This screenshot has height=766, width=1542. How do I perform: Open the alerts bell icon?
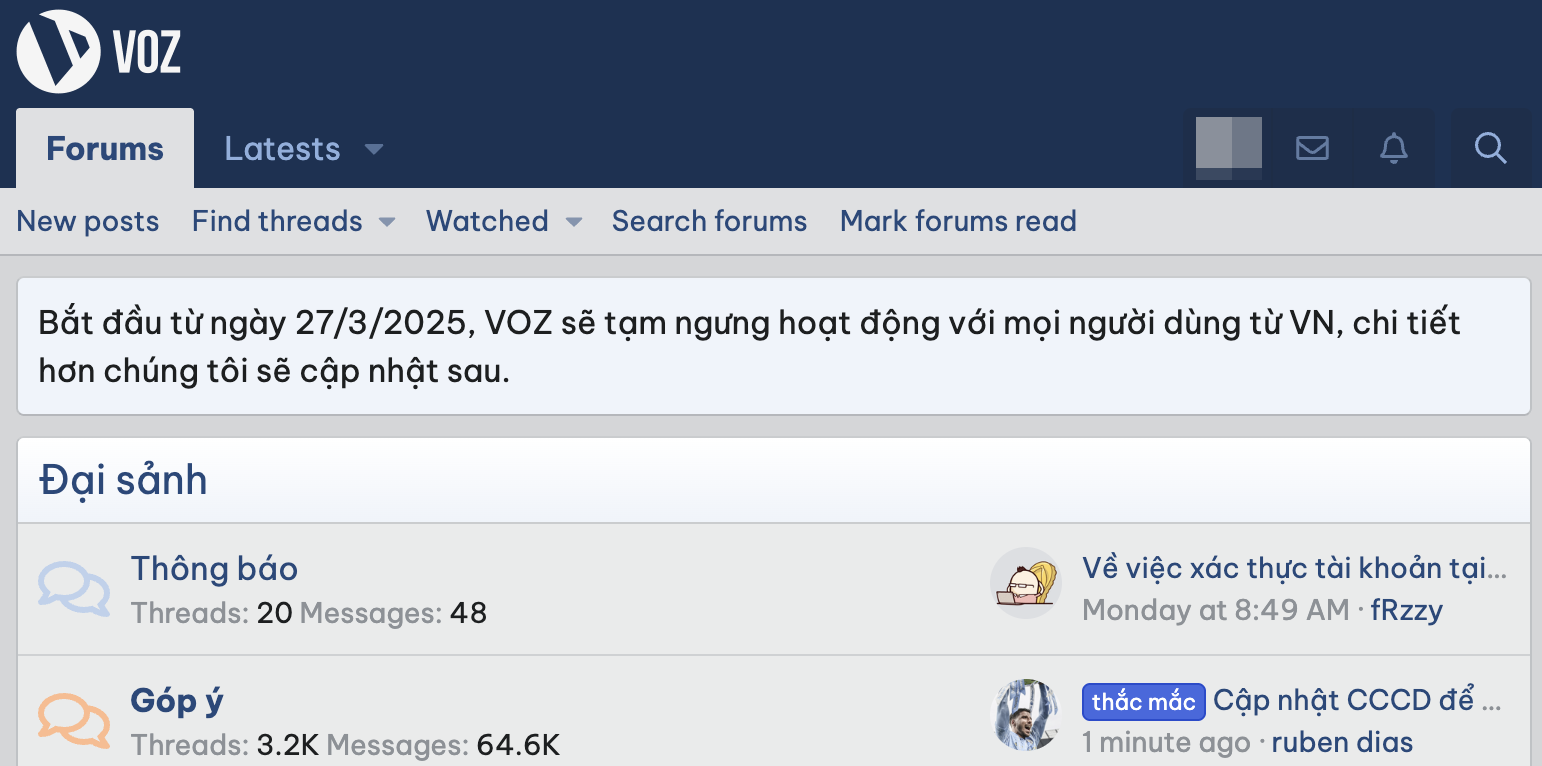1393,149
